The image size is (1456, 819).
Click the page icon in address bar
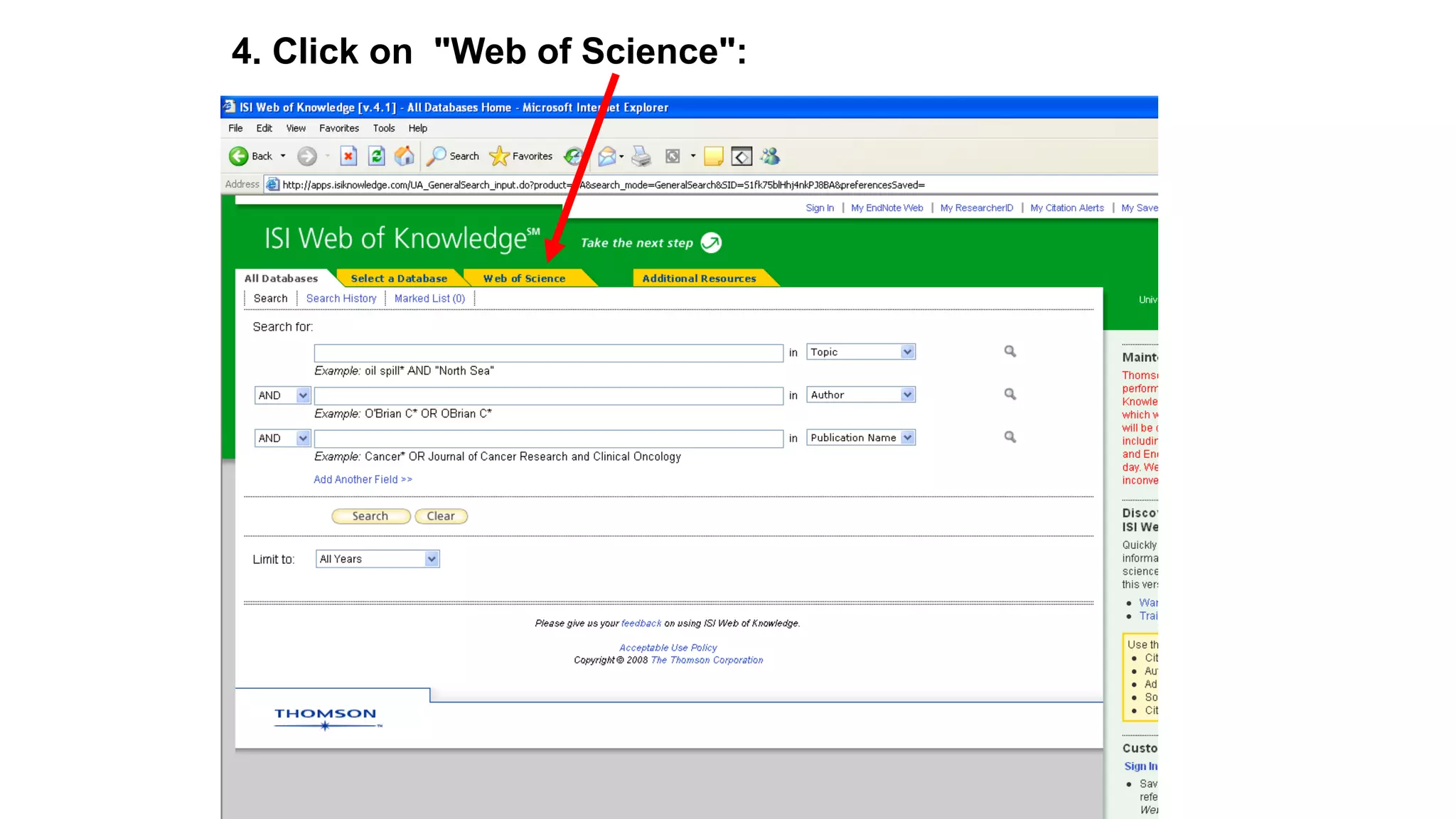coord(272,185)
